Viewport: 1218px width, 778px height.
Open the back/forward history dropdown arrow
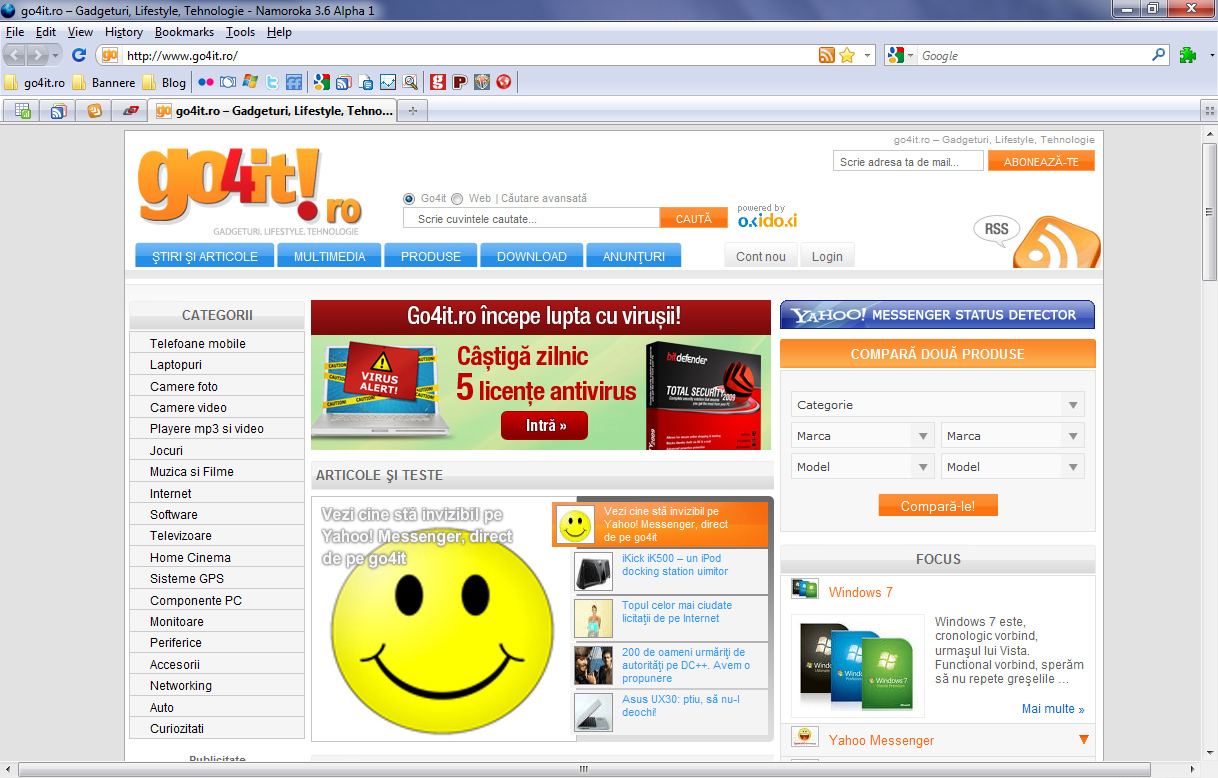pyautogui.click(x=56, y=55)
